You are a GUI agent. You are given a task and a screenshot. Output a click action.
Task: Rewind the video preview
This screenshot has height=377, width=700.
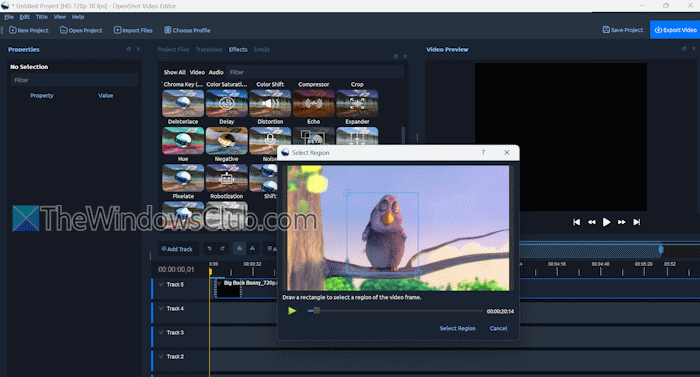point(592,222)
